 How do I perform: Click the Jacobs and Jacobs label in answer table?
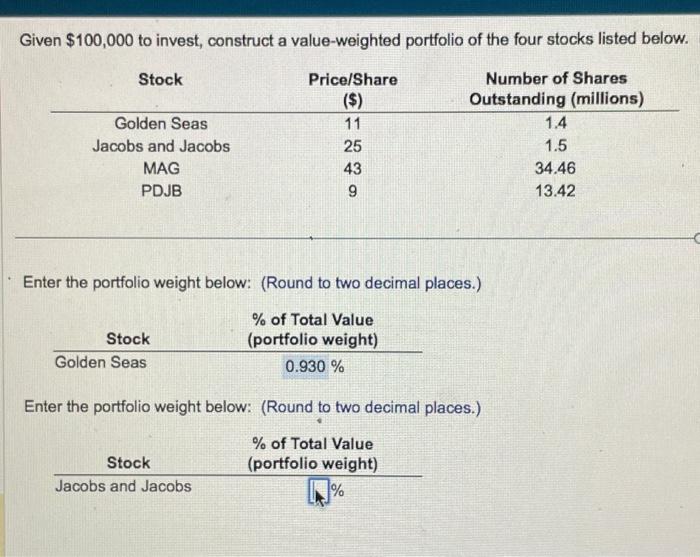pos(123,486)
